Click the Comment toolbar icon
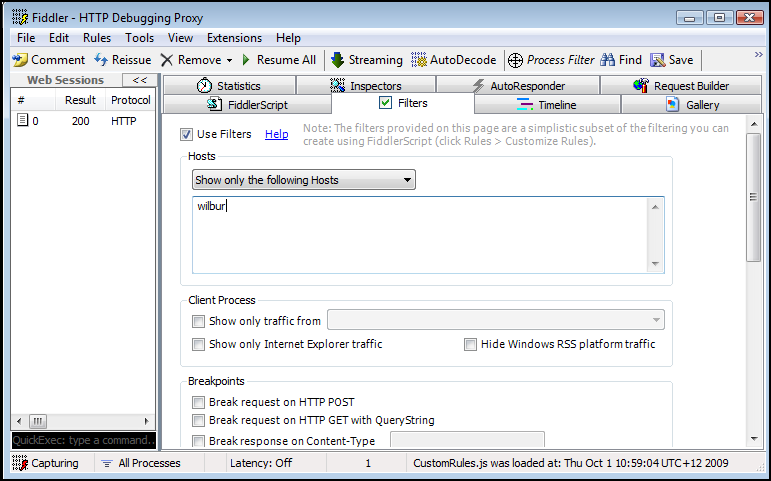This screenshot has height=481, width=771. [x=20, y=60]
